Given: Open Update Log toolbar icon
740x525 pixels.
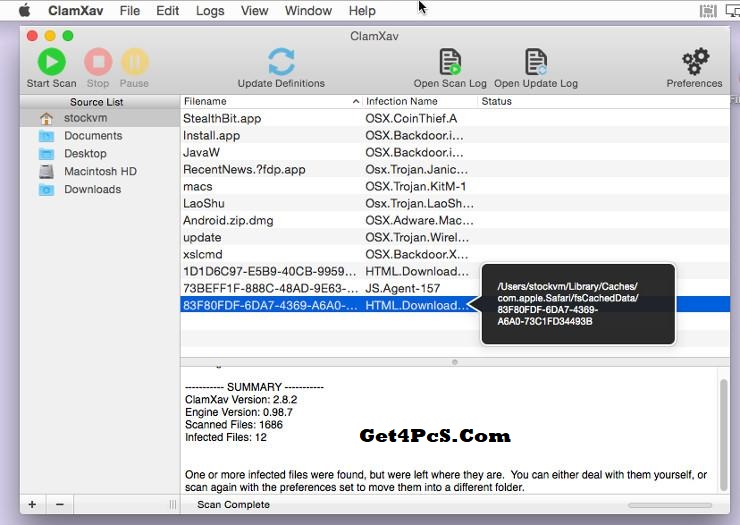Looking at the screenshot, I should pos(536,62).
